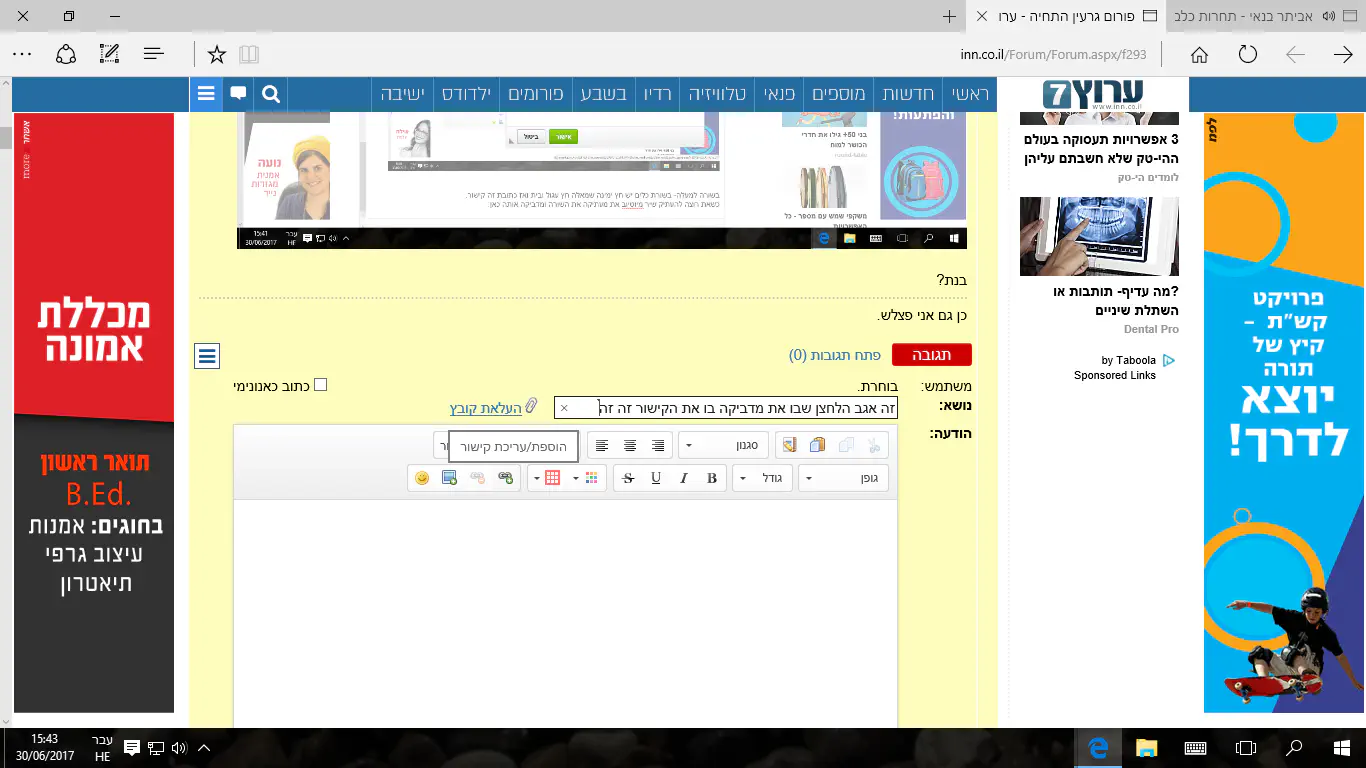The height and width of the screenshot is (768, 1366).
Task: Enable the 'כתוב כאנונימי' anonymous checkbox
Action: [x=320, y=385]
